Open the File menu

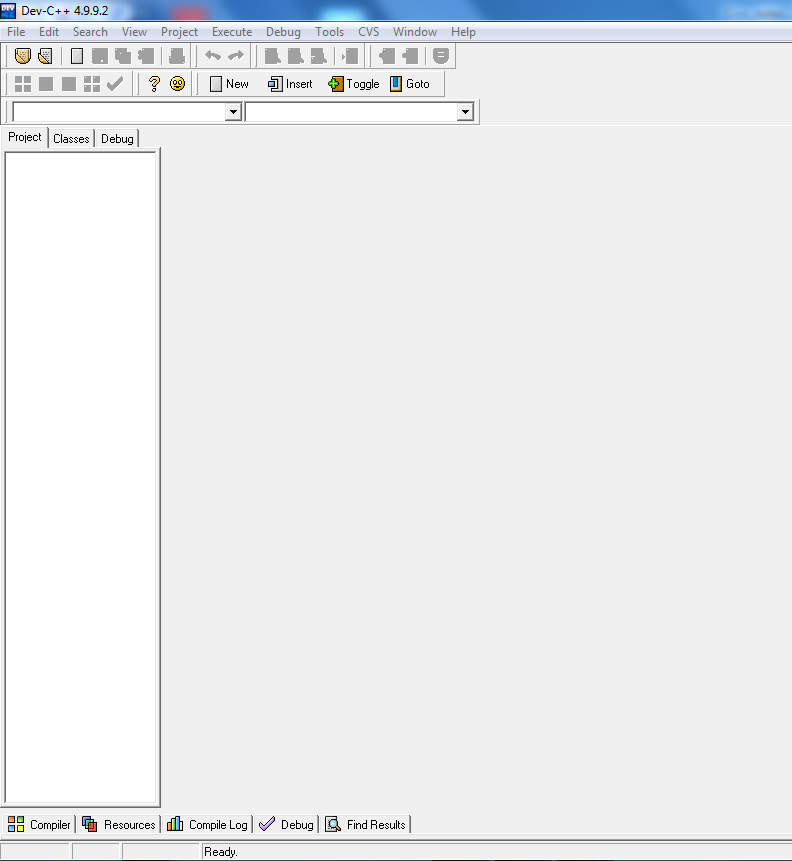(16, 32)
